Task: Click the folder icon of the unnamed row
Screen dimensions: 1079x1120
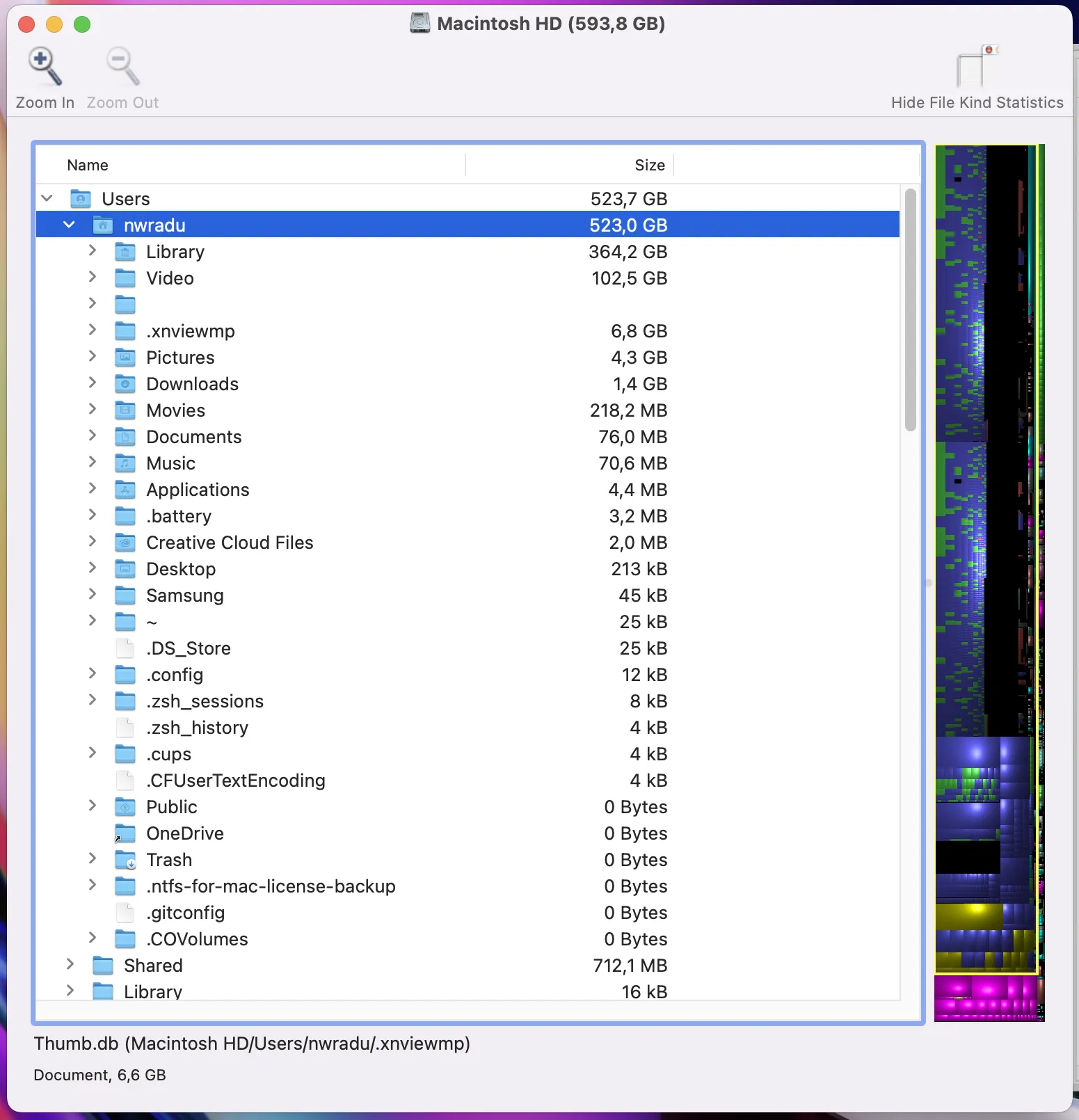Action: click(125, 305)
